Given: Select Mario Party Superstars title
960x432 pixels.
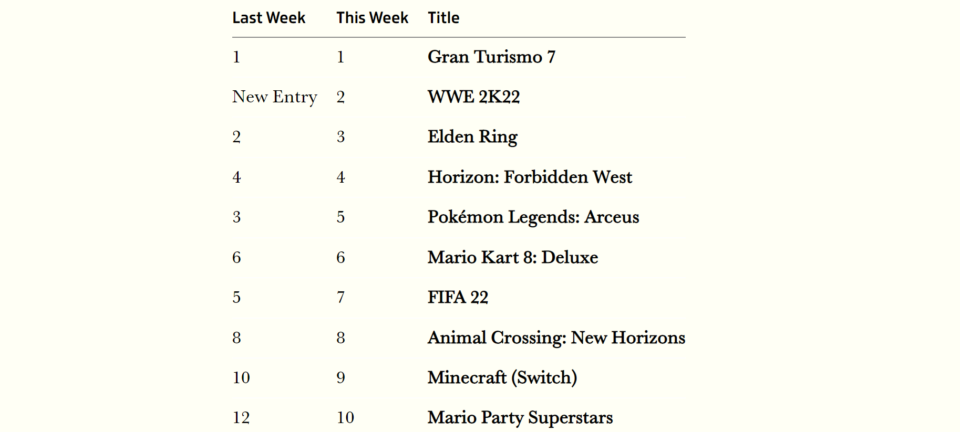Looking at the screenshot, I should coord(520,419).
